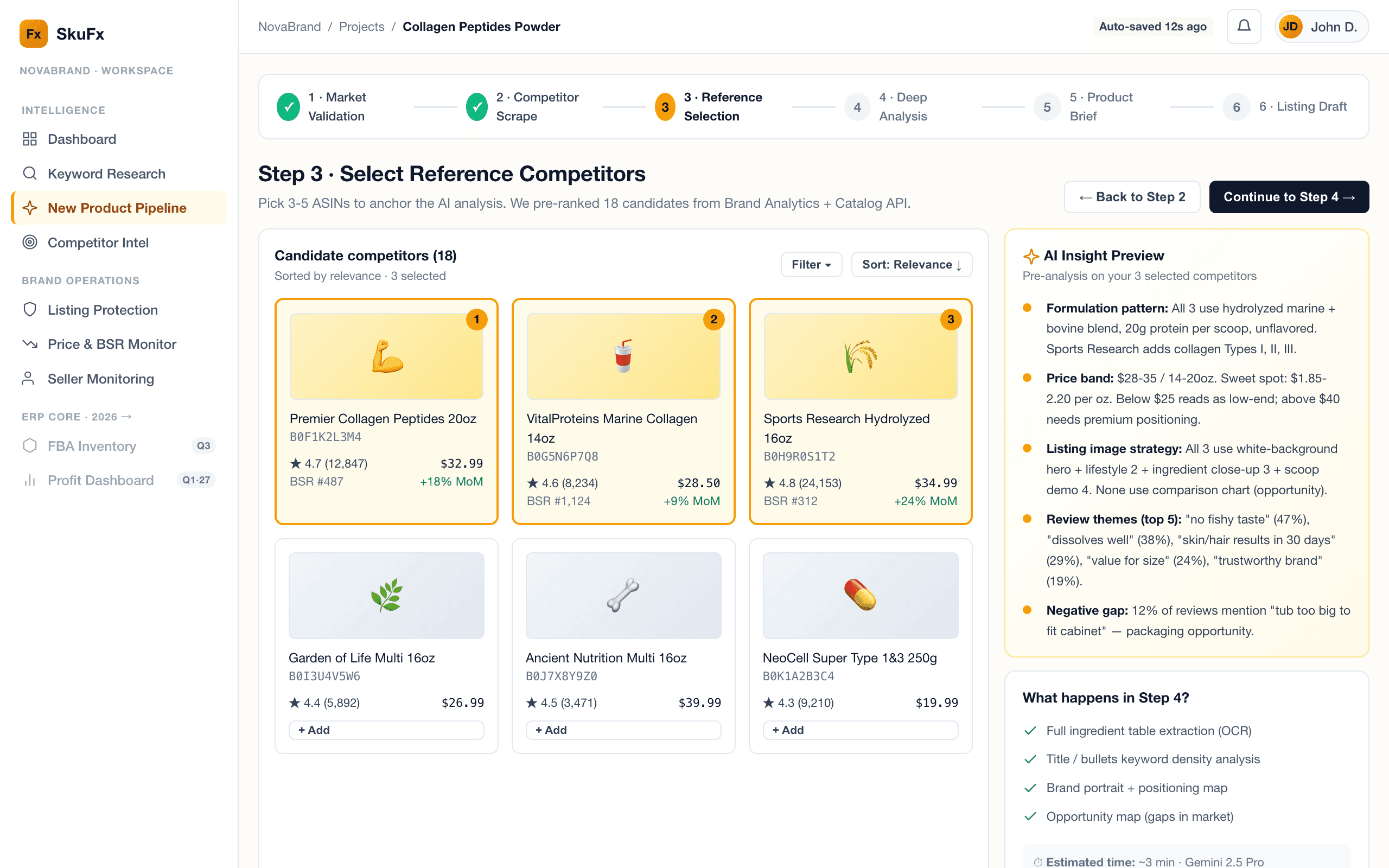The width and height of the screenshot is (1389, 868).
Task: Click the AI Insight Preview sparkle icon
Action: click(1031, 256)
